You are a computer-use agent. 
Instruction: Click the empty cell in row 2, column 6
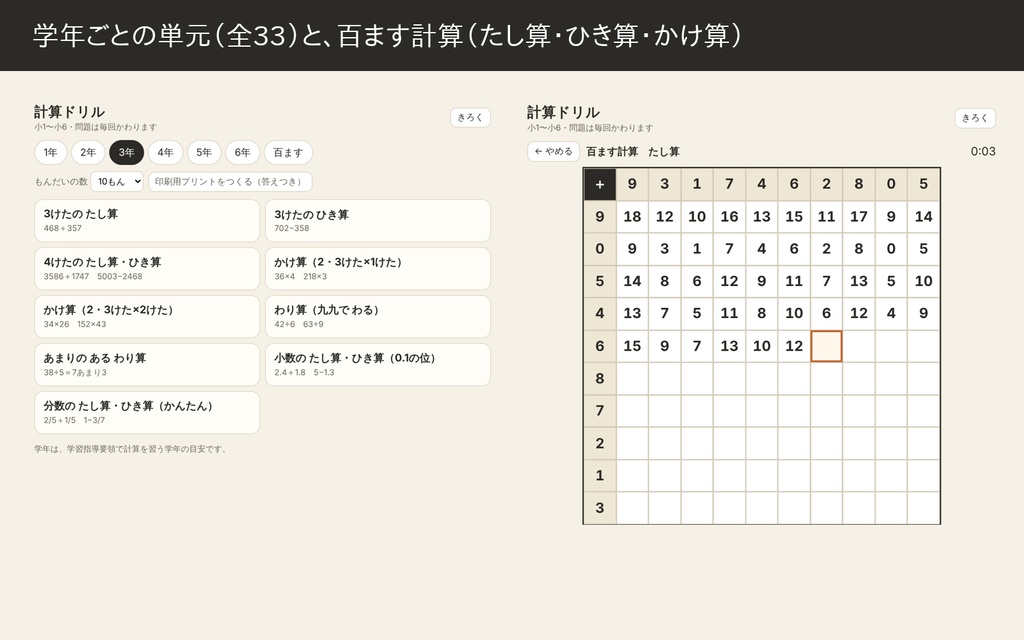point(794,443)
